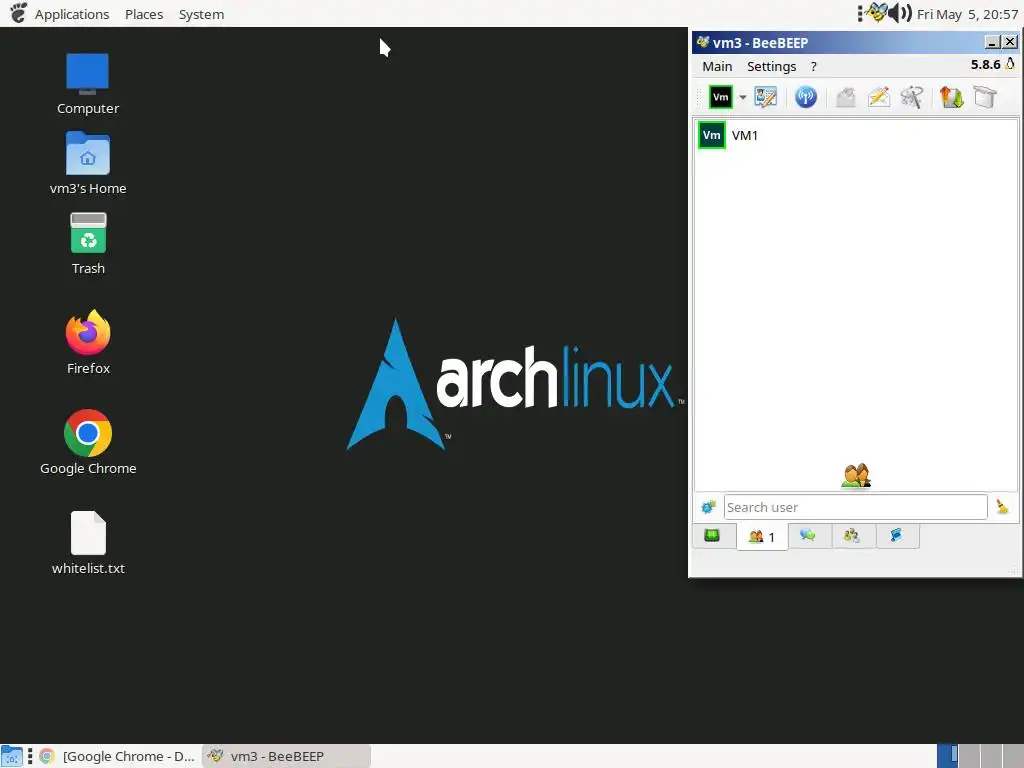Image resolution: width=1024 pixels, height=768 pixels.
Task: Click the Linux penguin icon near version
Action: (1010, 63)
